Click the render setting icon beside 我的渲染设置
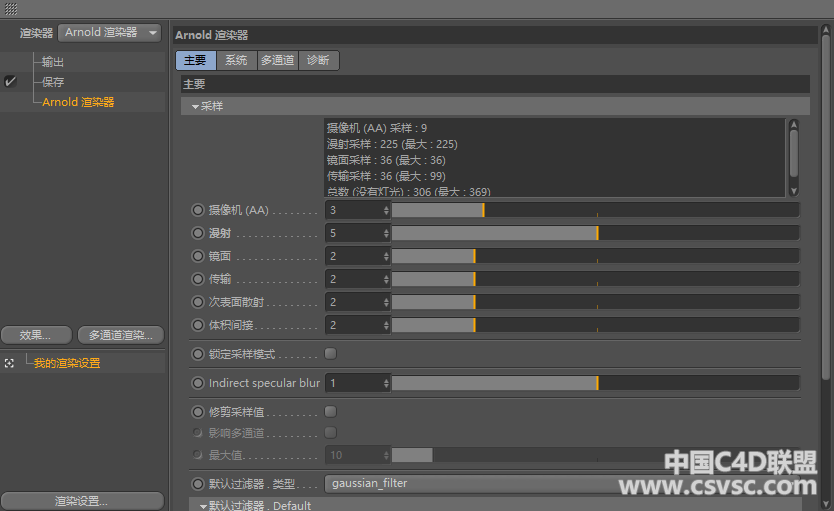The height and width of the screenshot is (511, 834). 9,363
